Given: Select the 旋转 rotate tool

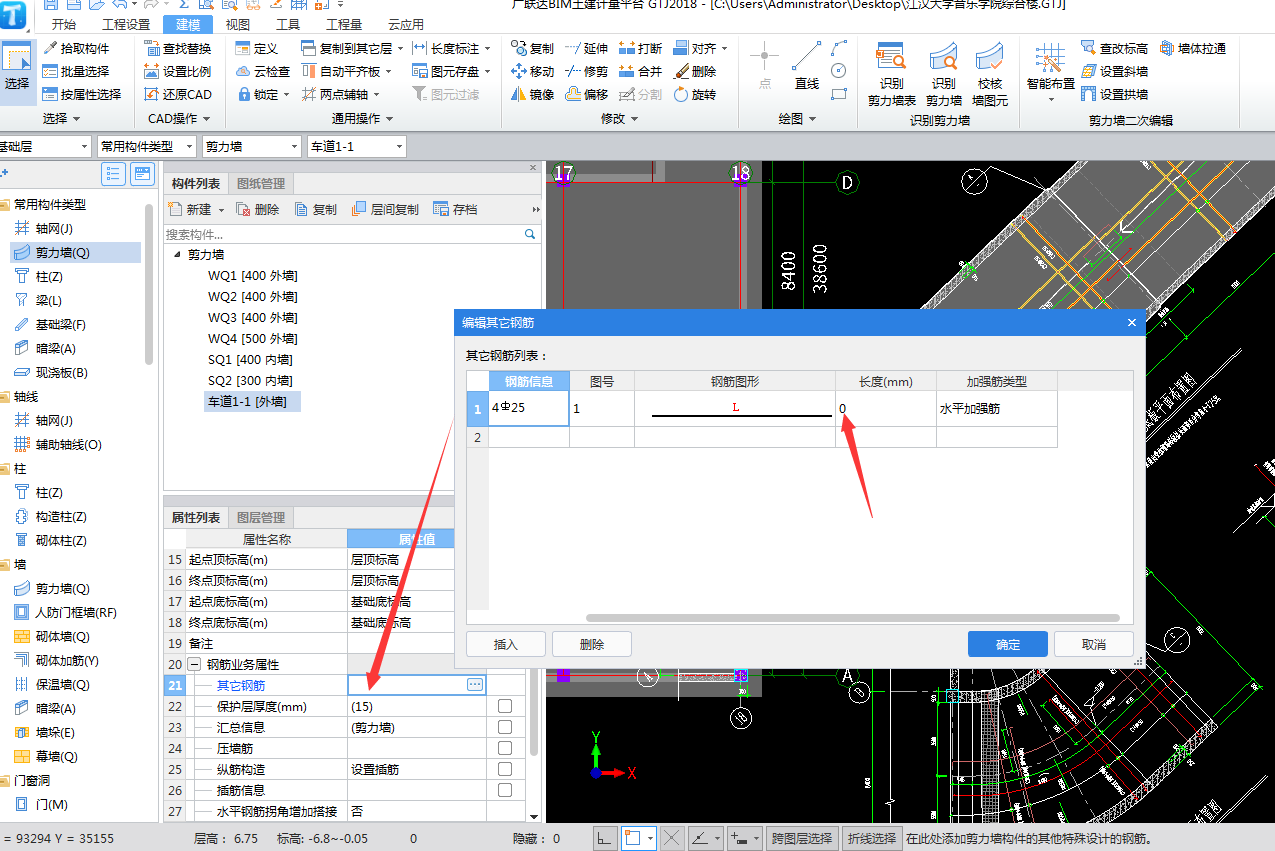Looking at the screenshot, I should pyautogui.click(x=694, y=94).
